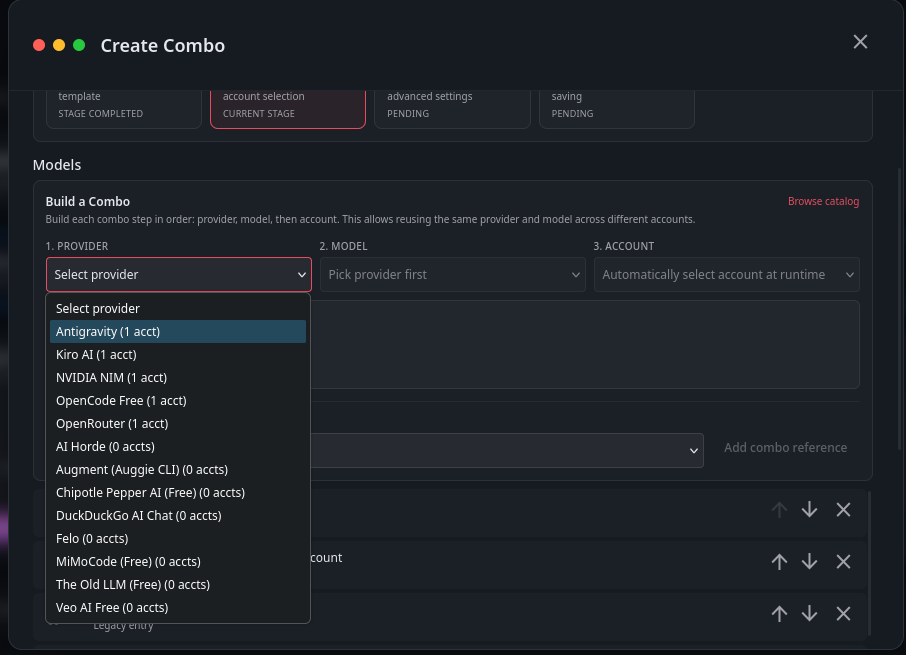Screen dimensions: 906x655
Task: Select Kiro AI (1 acct) provider
Action: coord(178,355)
